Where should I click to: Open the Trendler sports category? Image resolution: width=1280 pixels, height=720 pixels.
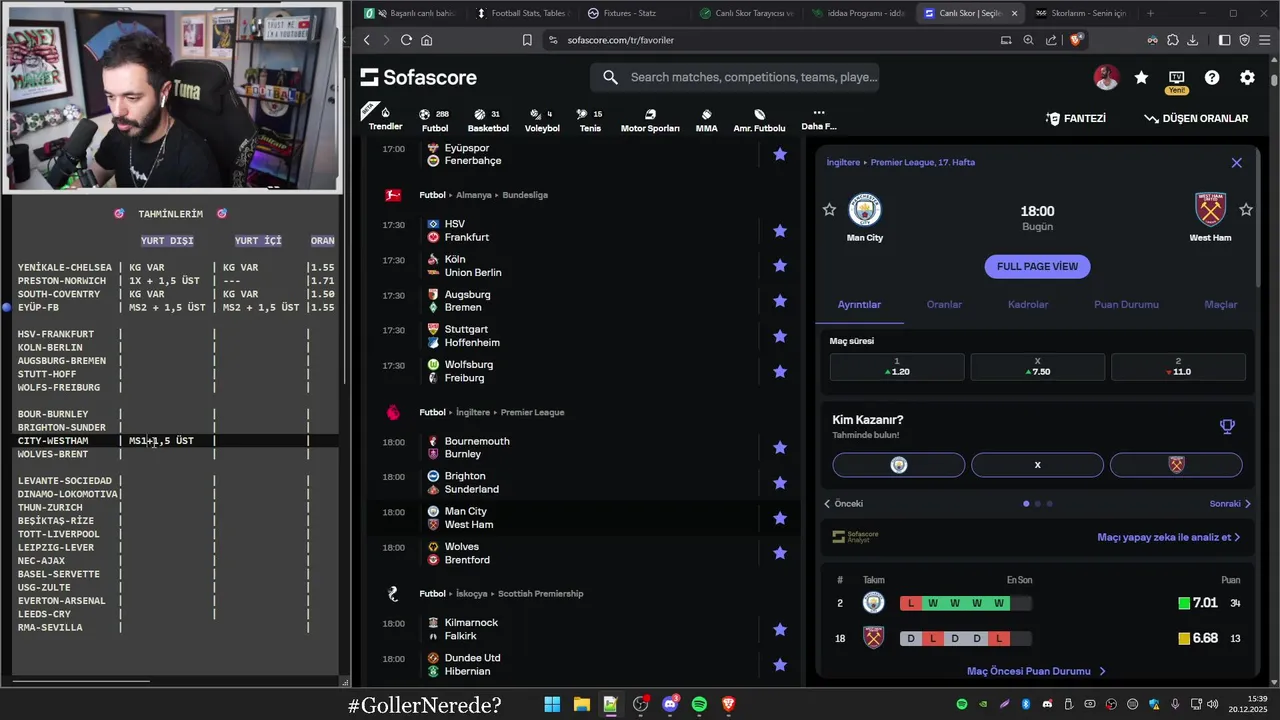385,119
